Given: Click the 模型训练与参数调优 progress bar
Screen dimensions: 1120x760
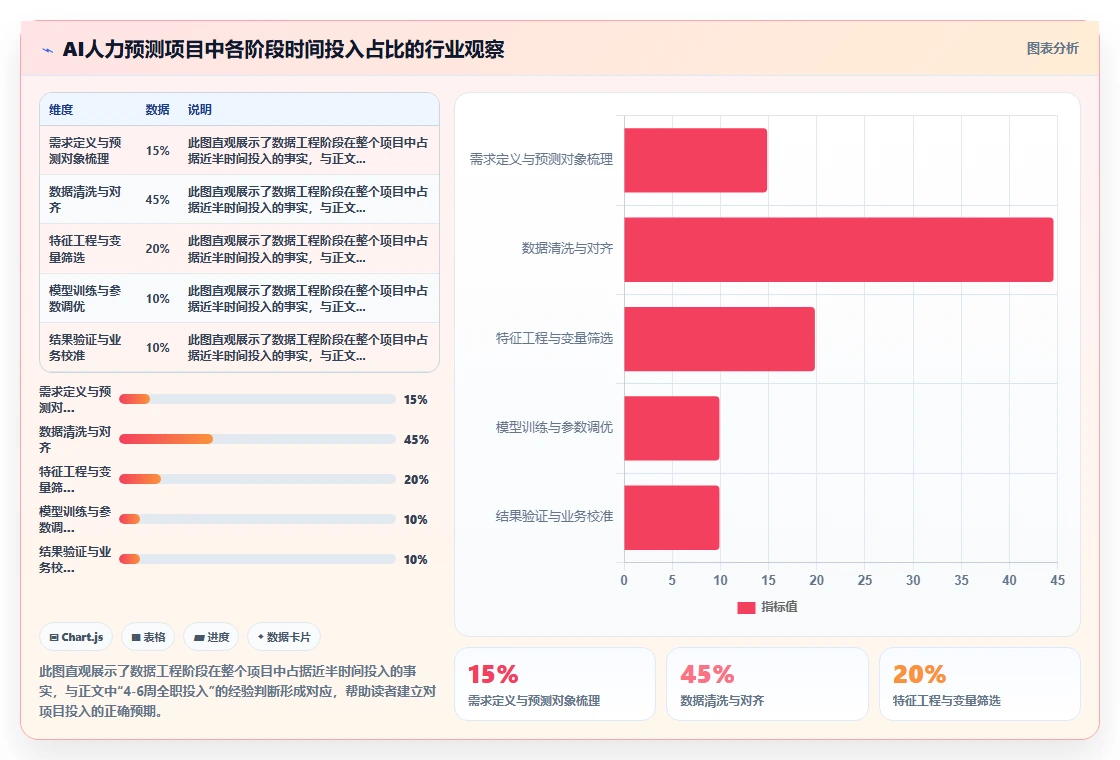Looking at the screenshot, I should 257,519.
